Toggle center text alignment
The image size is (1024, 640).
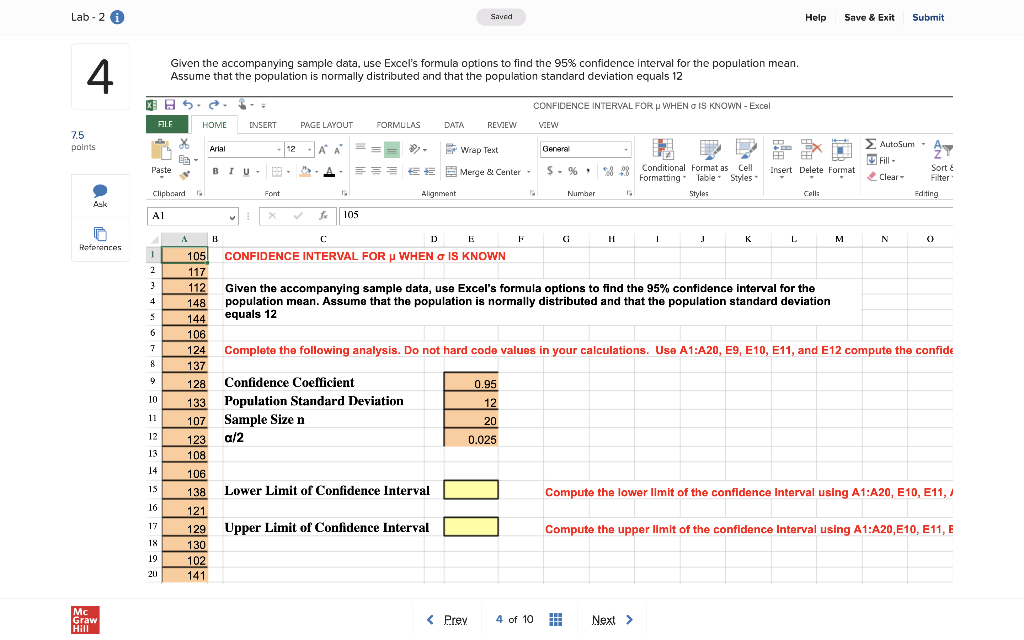[x=376, y=171]
